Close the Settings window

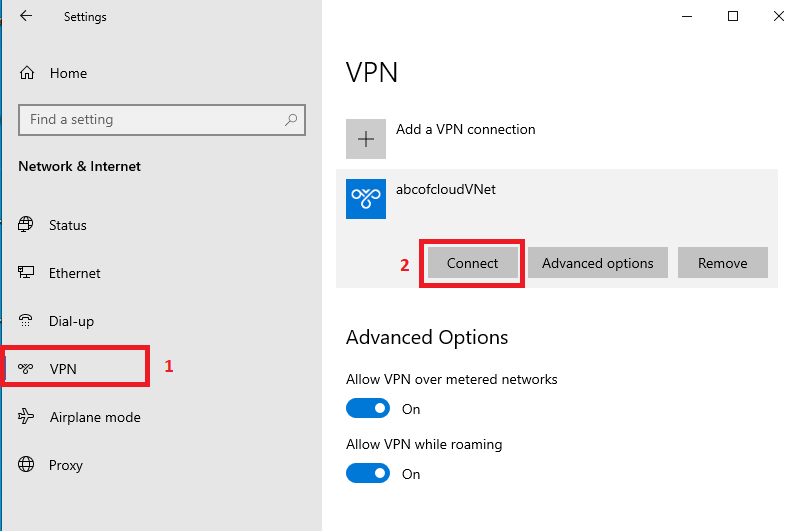pos(779,16)
